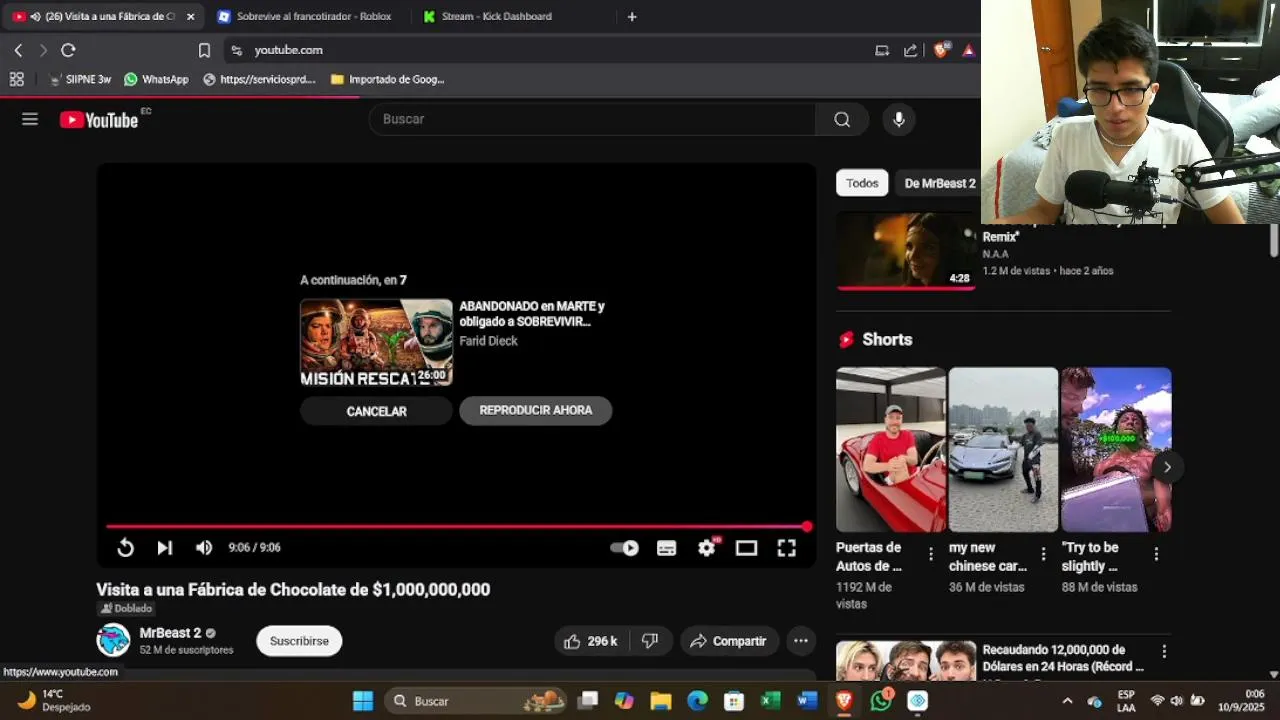Open the 4:28 Remix video thumbnail
Image resolution: width=1280 pixels, height=720 pixels.
coord(906,251)
